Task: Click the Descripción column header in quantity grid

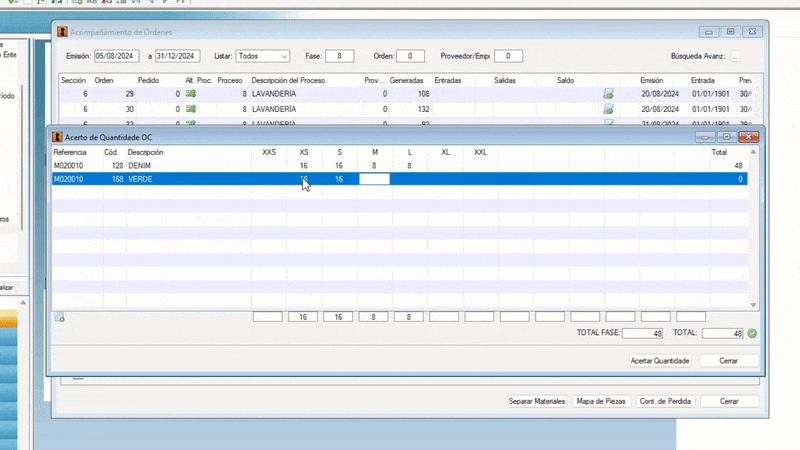Action: tap(145, 152)
